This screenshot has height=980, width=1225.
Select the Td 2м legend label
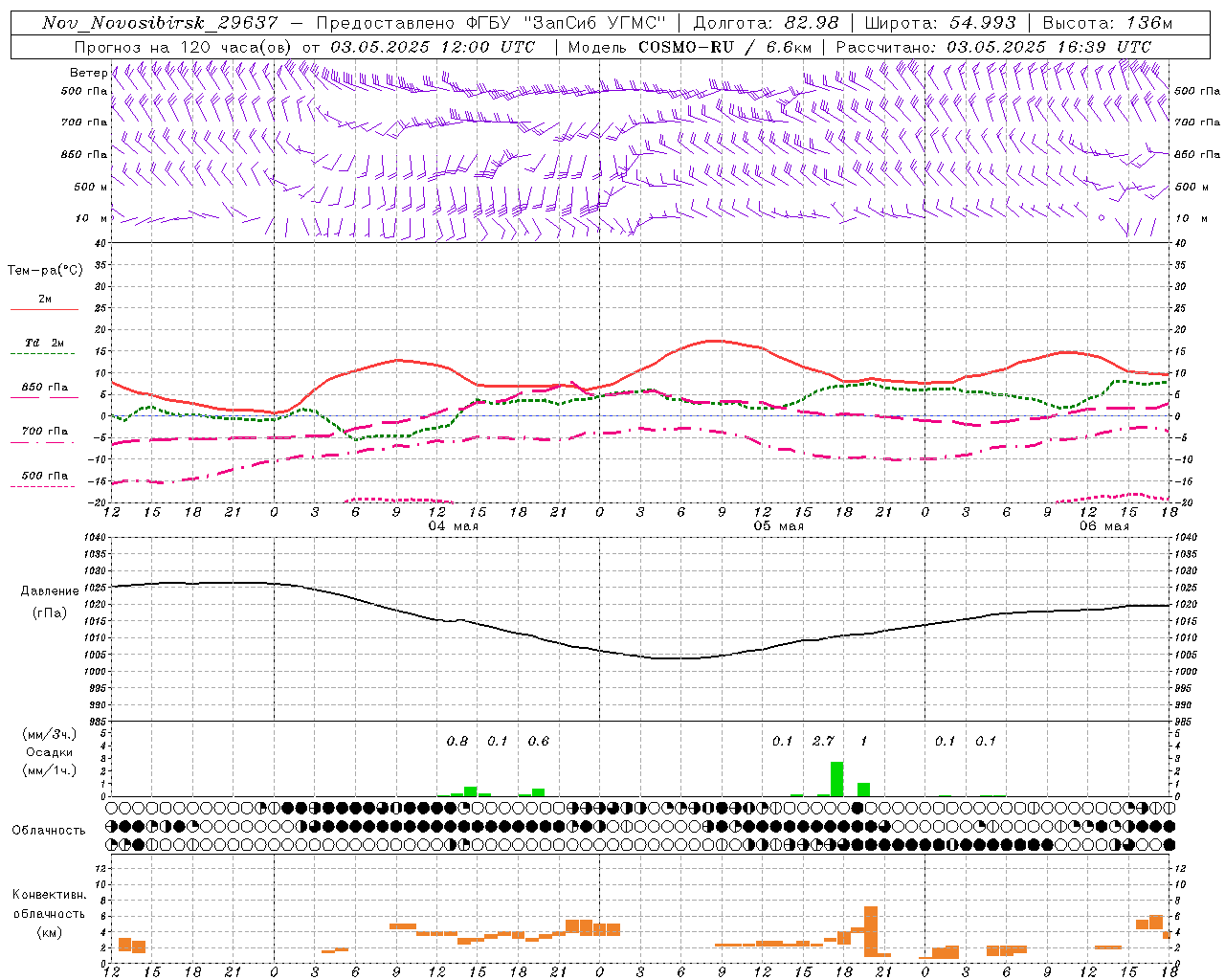coord(44,343)
